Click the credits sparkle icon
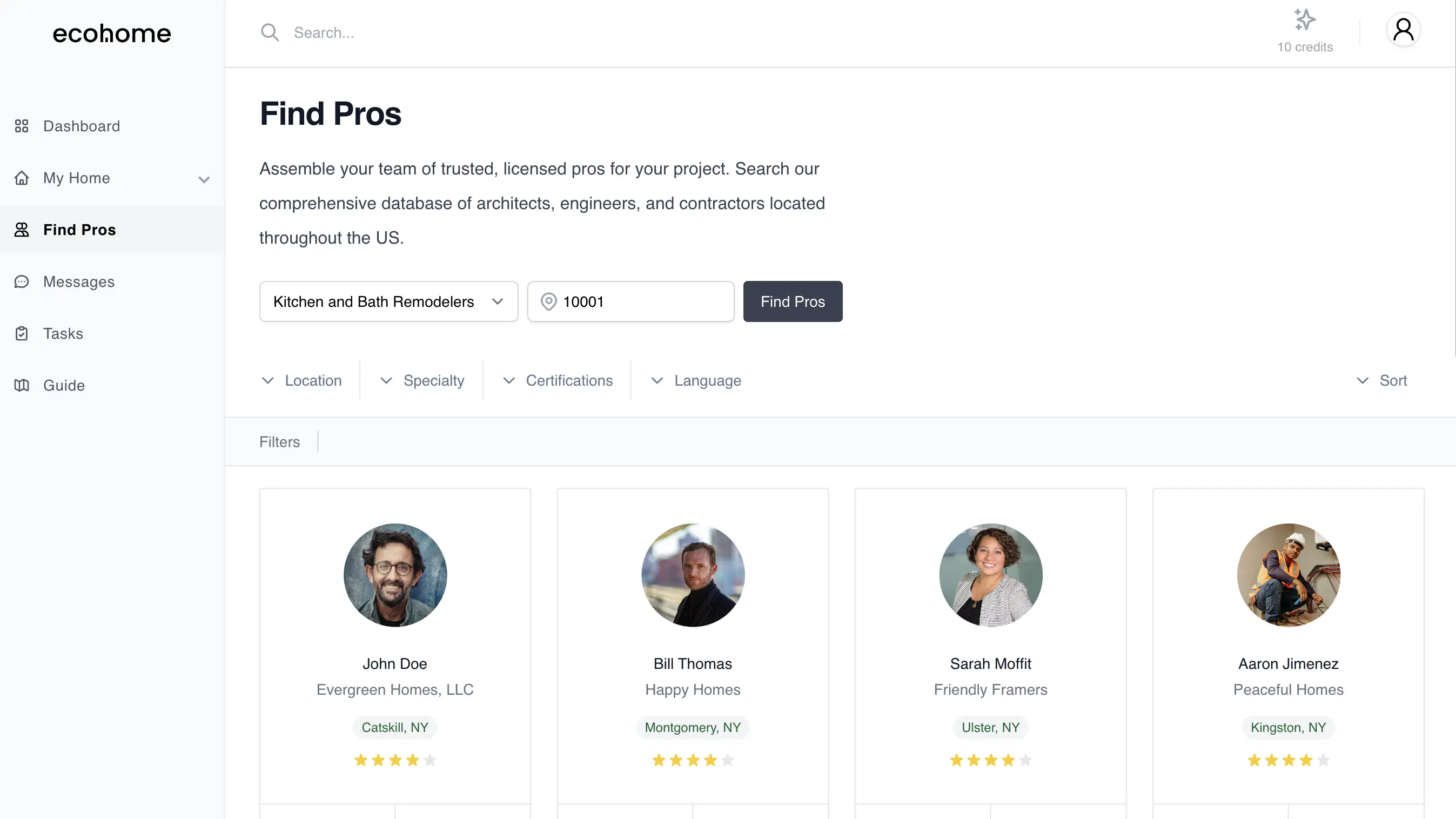Image resolution: width=1456 pixels, height=819 pixels. point(1305,20)
